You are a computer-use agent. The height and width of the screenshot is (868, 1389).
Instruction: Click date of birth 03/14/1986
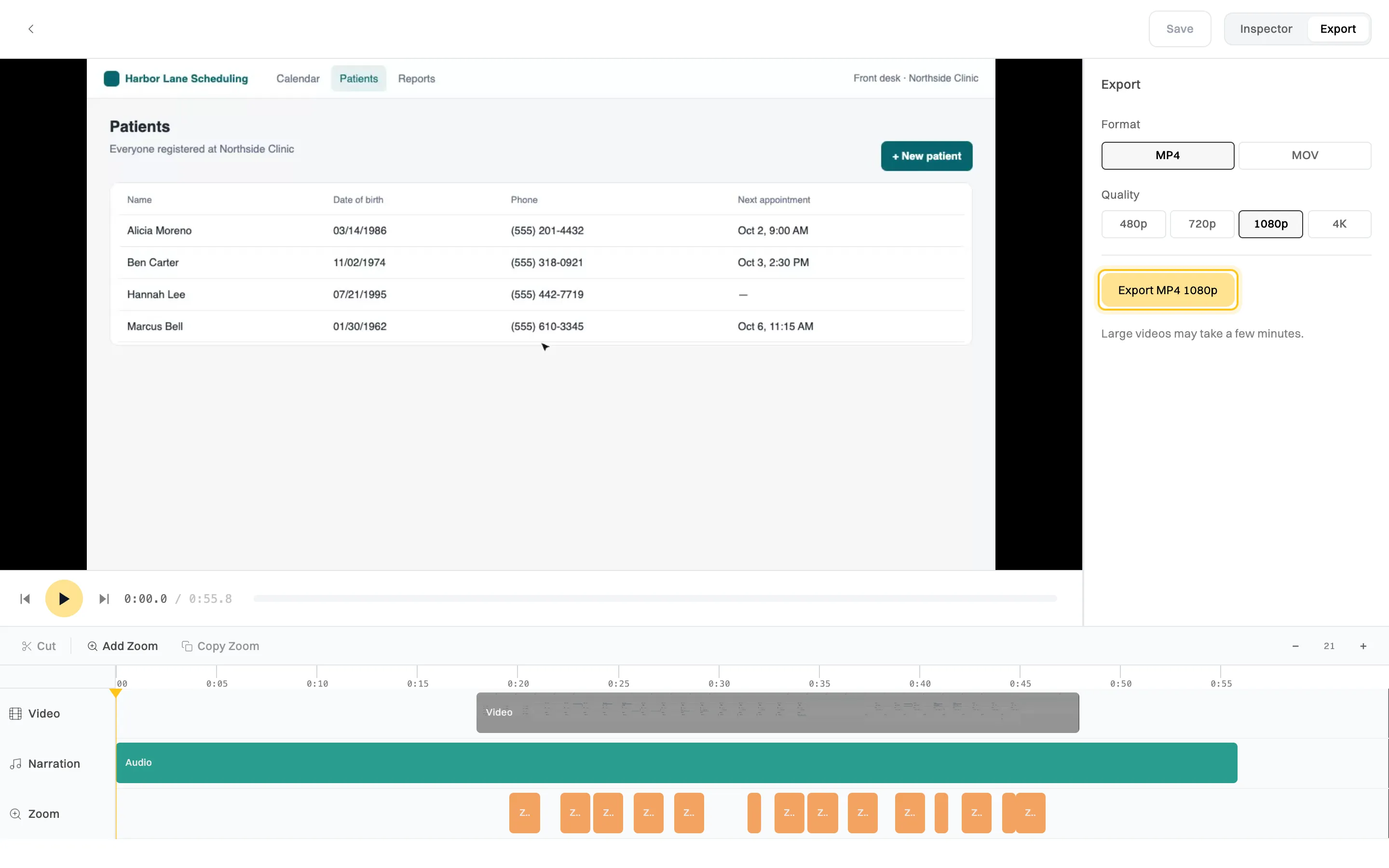coord(360,230)
